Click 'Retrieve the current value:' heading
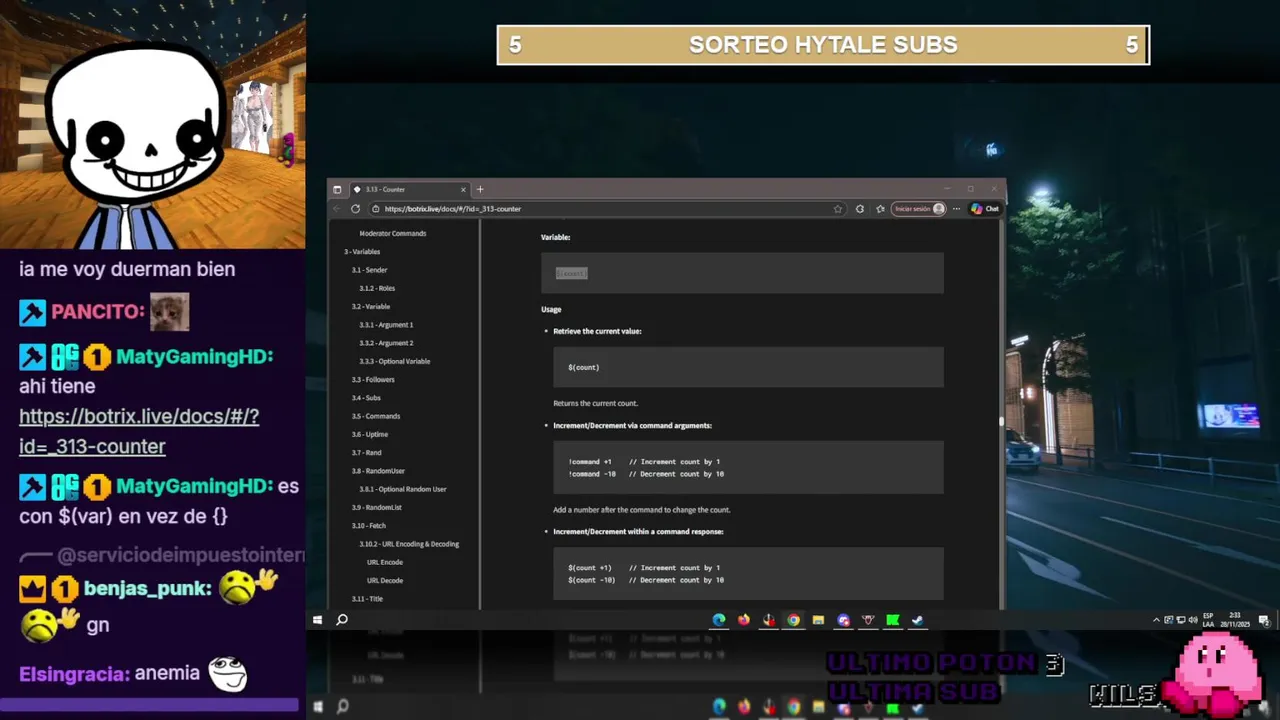 point(597,331)
